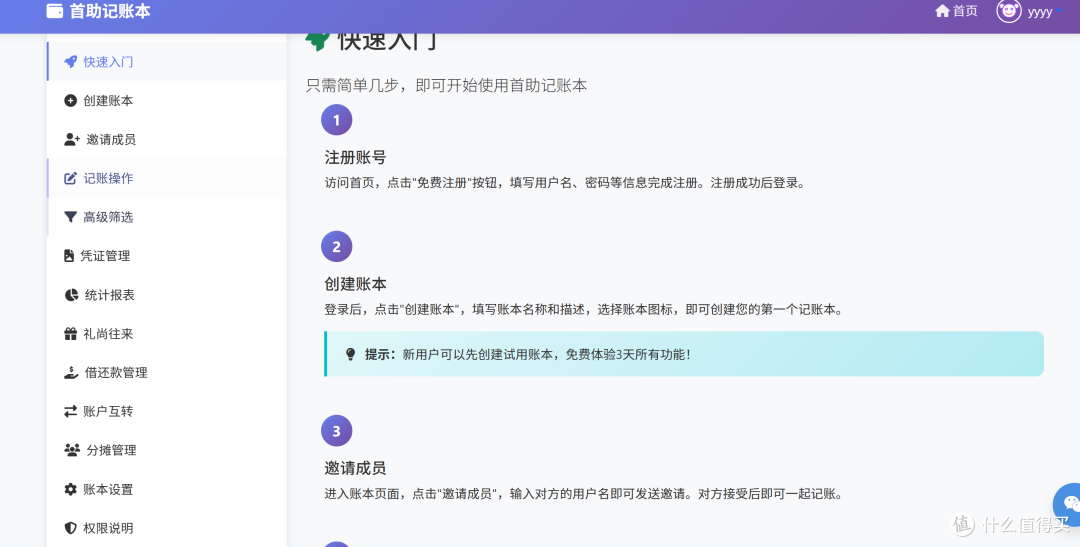
Task: Go to 分摊管理 in the sidebar
Action: click(167, 451)
